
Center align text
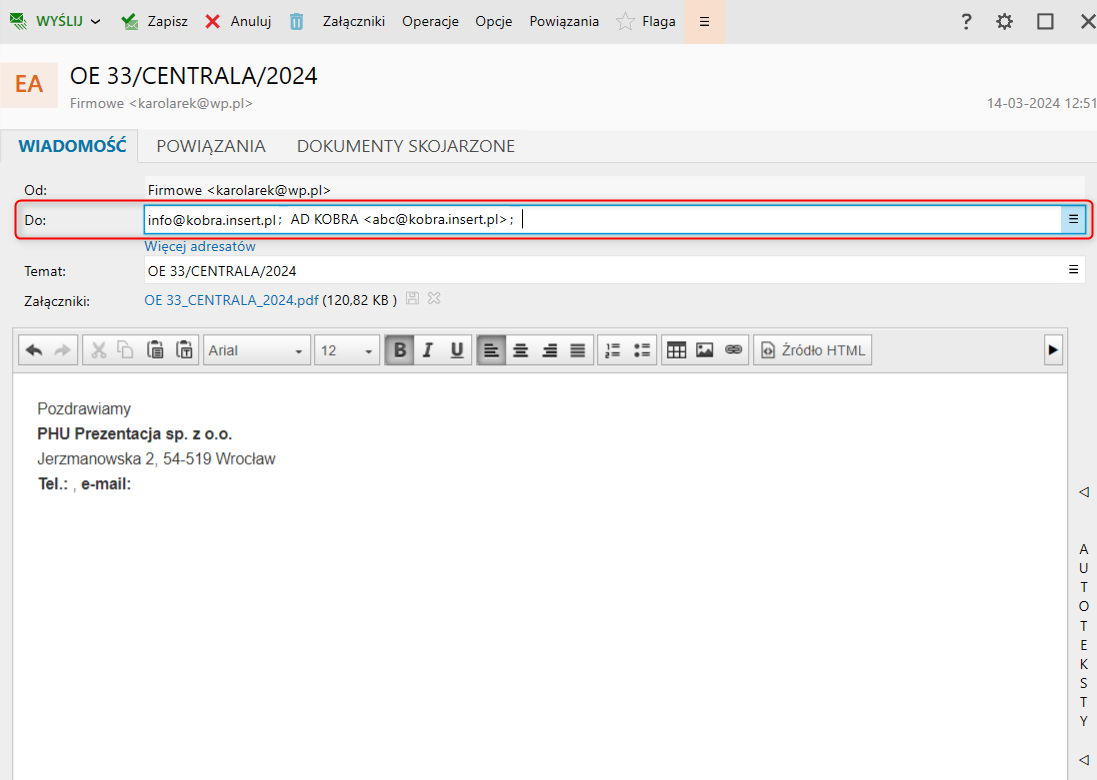[521, 350]
